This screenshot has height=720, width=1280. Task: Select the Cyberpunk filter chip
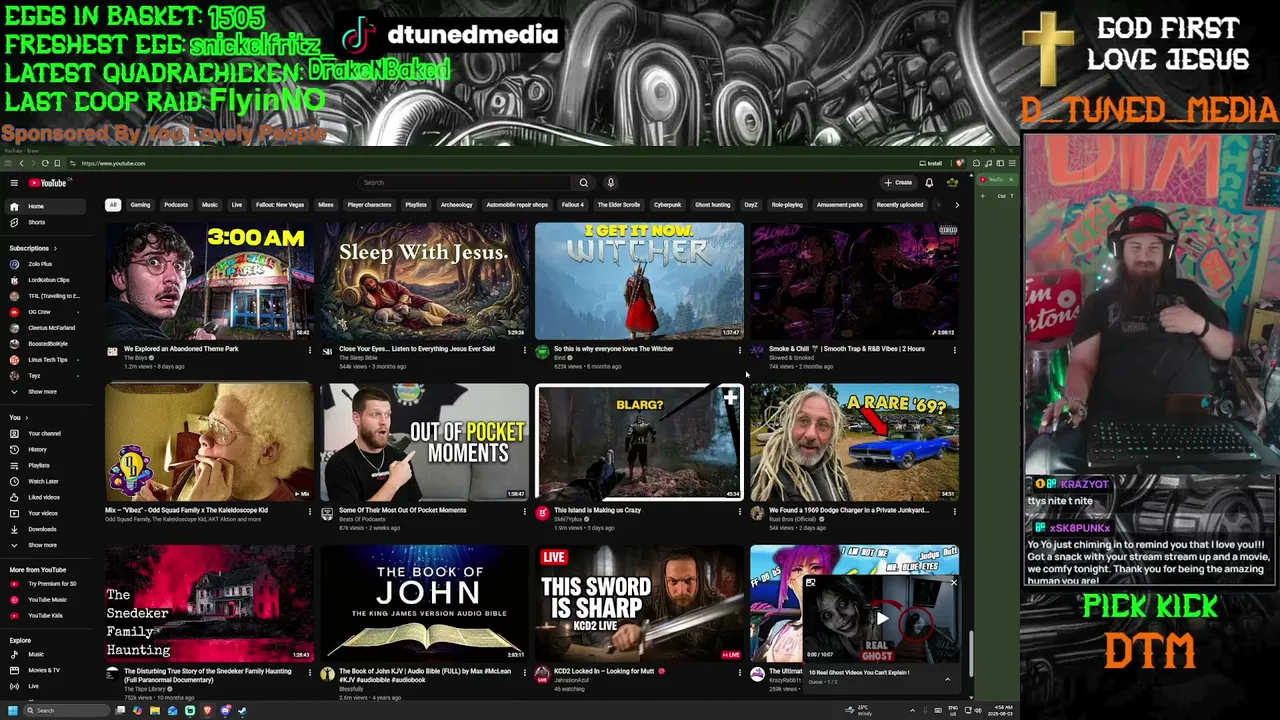point(667,205)
